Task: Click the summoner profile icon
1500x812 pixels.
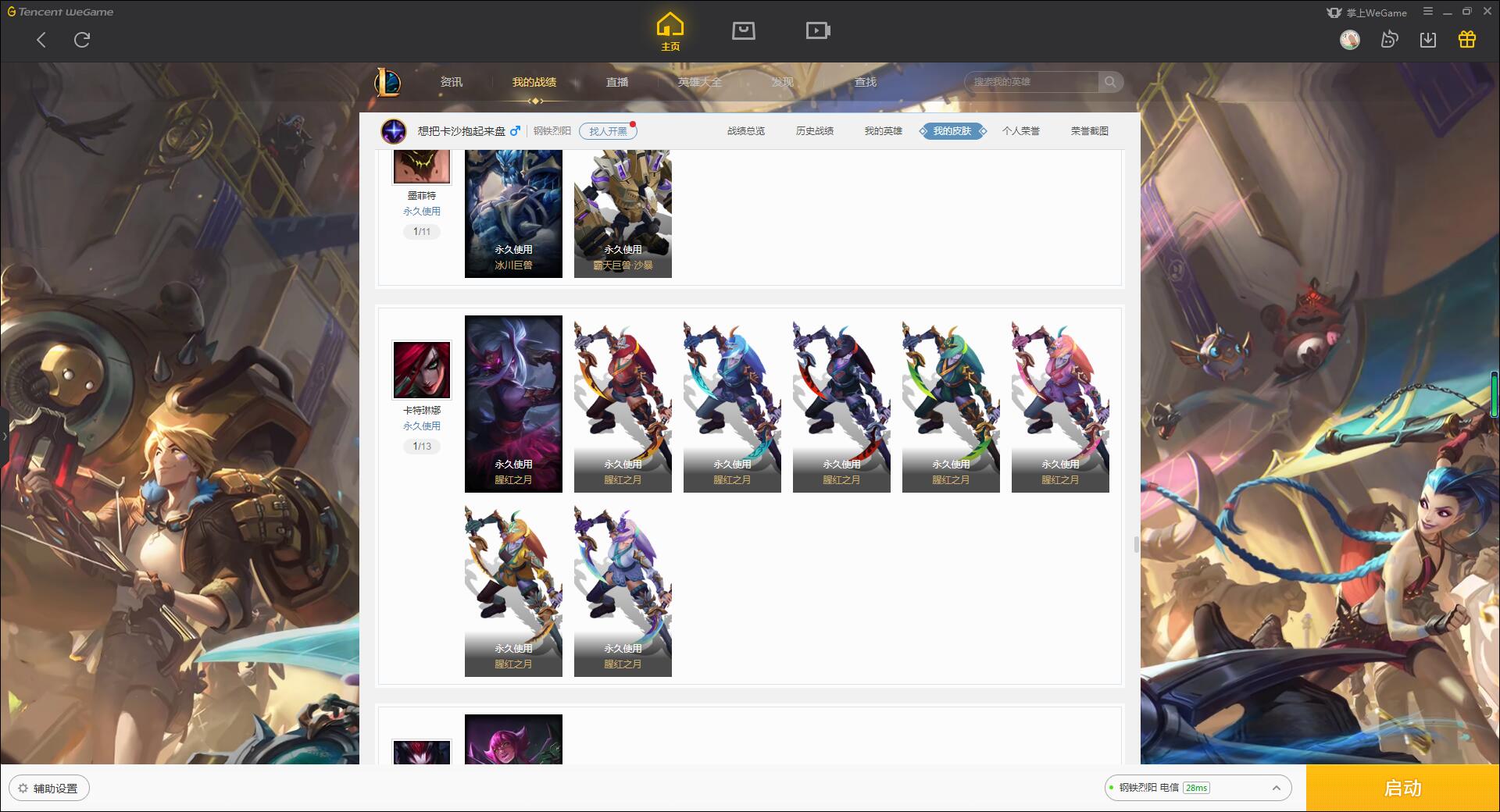Action: pos(394,131)
